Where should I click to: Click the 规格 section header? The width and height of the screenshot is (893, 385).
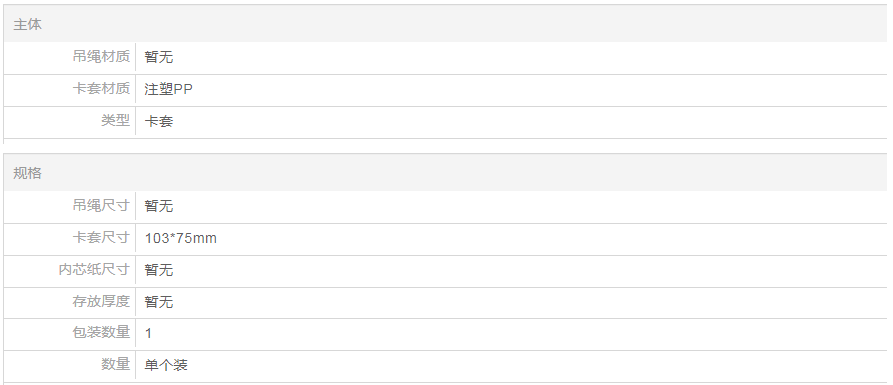tap(27, 173)
